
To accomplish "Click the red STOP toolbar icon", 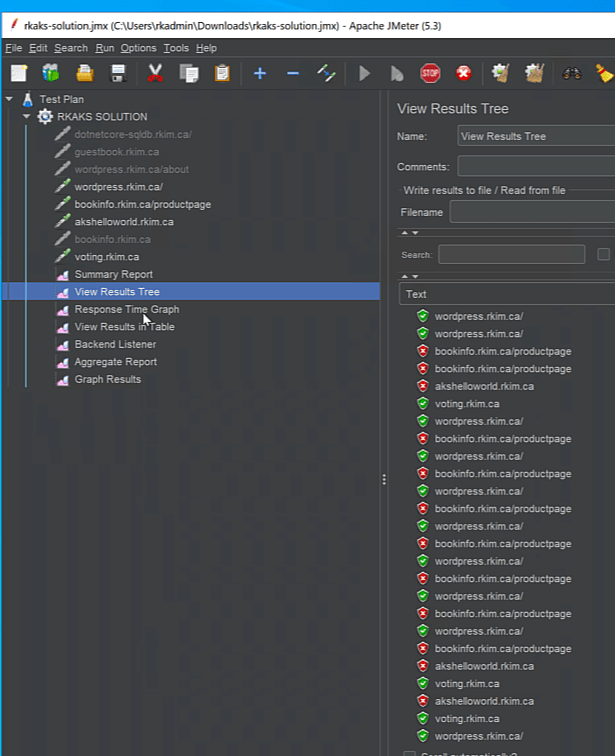I will pyautogui.click(x=430, y=73).
